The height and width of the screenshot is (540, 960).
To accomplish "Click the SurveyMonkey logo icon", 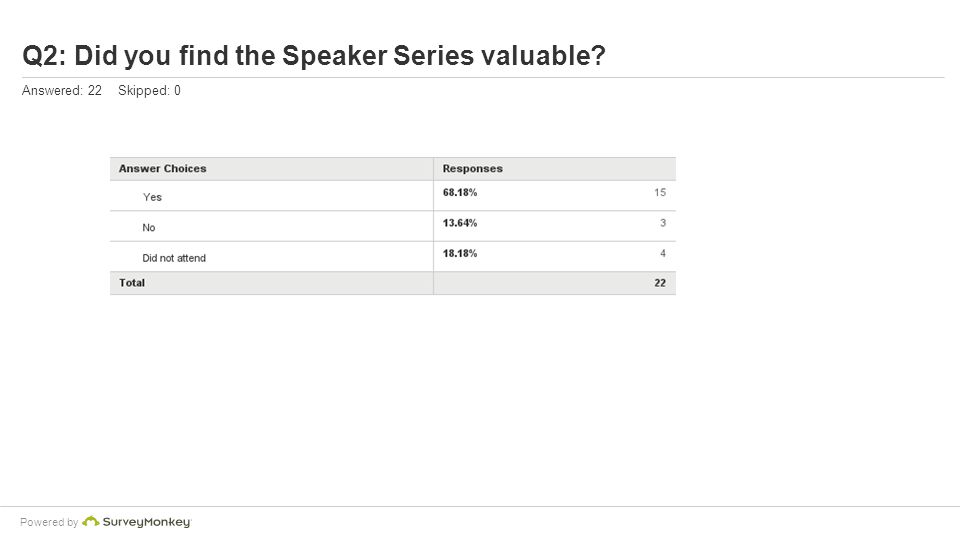I will coord(91,522).
